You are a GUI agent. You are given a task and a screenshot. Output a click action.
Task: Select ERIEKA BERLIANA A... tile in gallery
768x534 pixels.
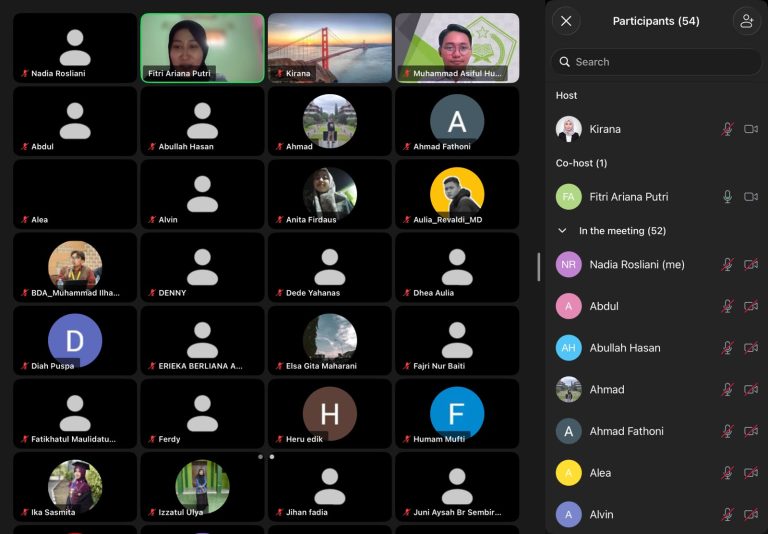pos(202,340)
